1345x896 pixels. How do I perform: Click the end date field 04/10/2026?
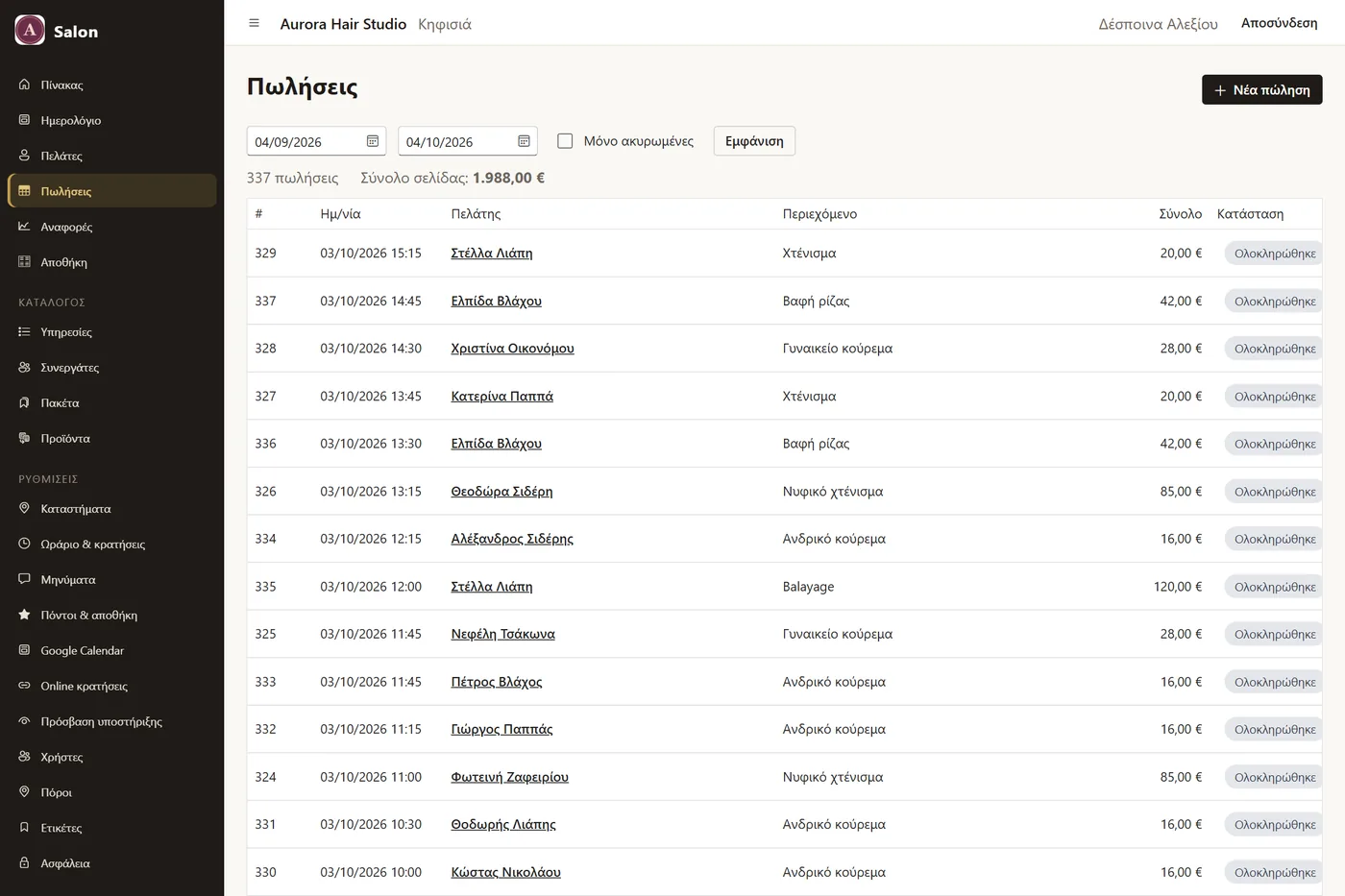(467, 141)
